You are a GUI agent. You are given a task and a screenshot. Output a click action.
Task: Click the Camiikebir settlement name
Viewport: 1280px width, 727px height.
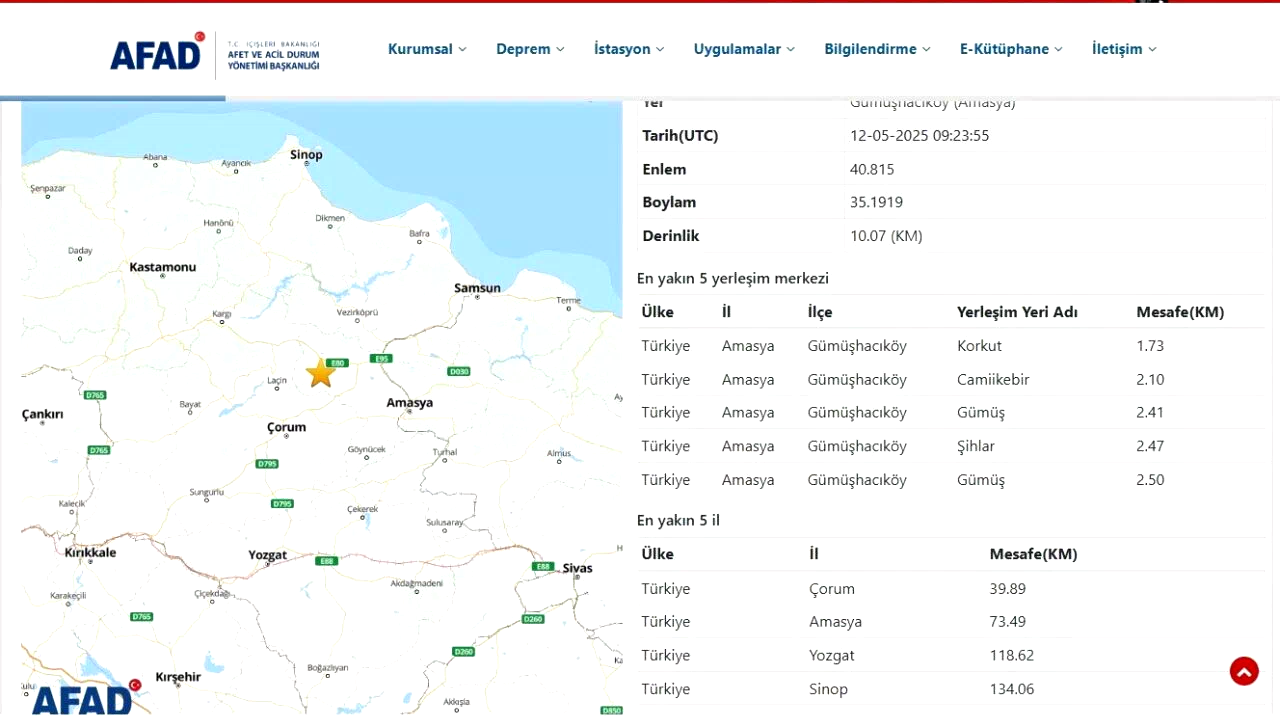point(993,379)
